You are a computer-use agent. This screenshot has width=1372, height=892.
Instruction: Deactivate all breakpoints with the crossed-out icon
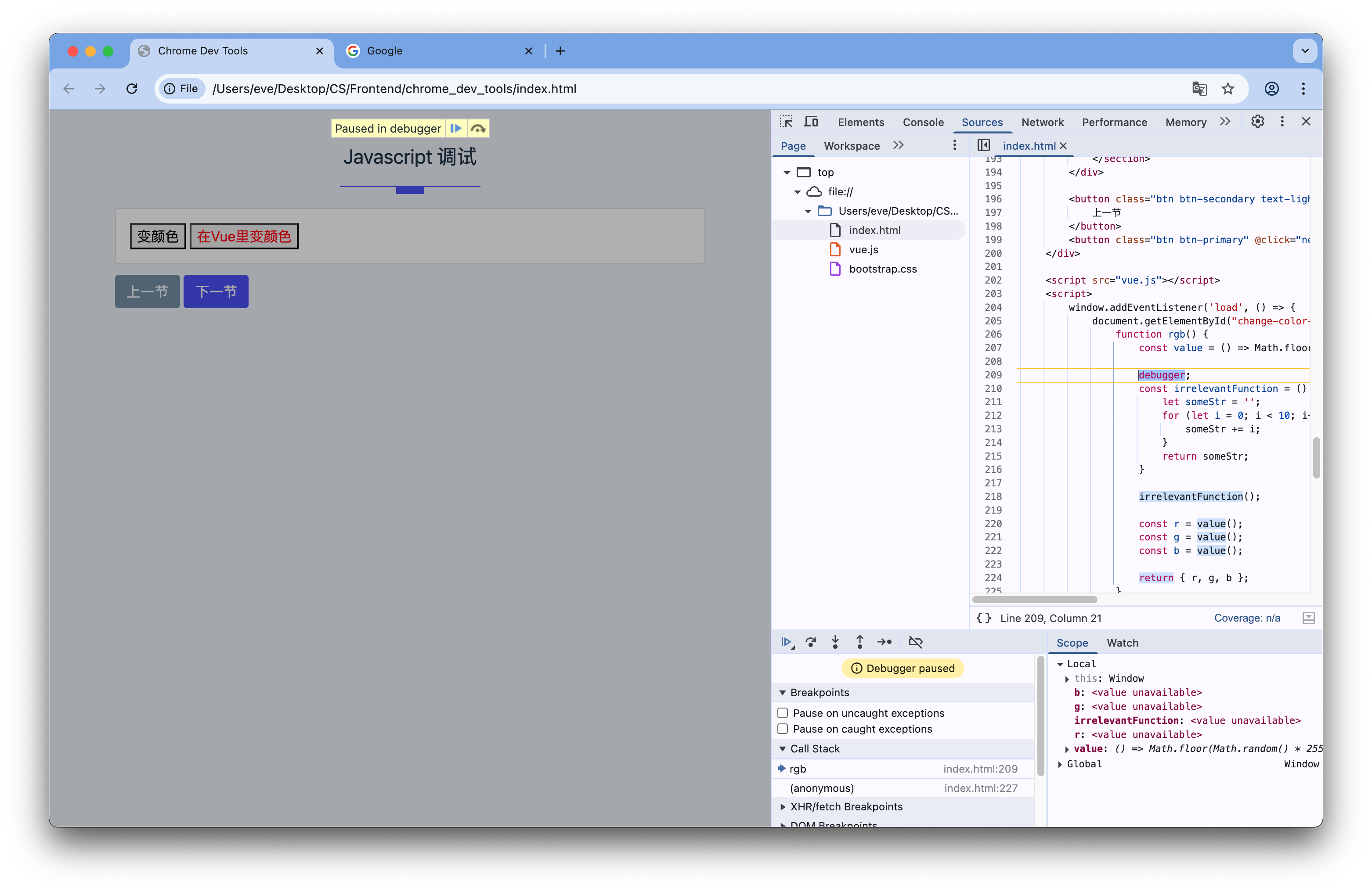(915, 641)
